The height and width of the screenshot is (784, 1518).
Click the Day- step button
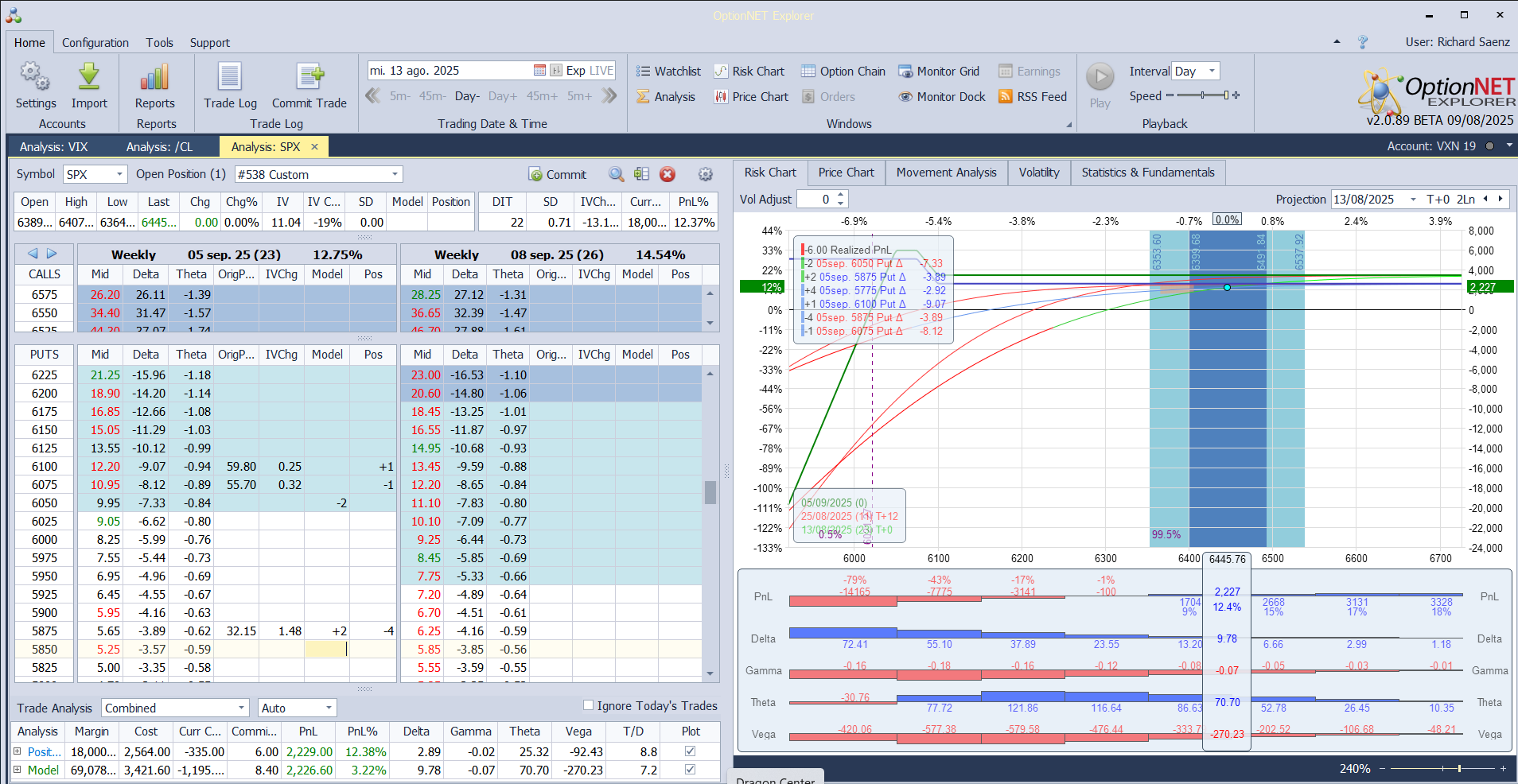(x=467, y=96)
